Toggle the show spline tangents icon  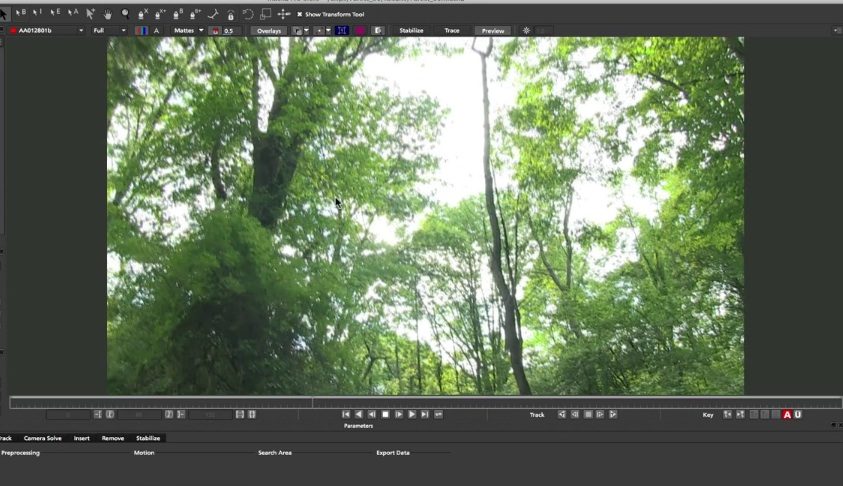[x=319, y=31]
